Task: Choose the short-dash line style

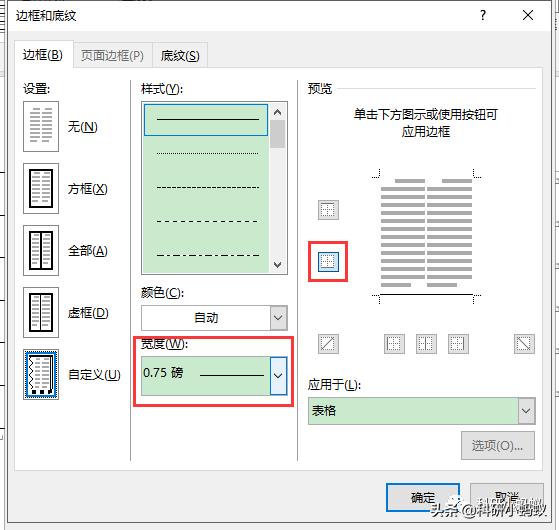Action: (x=206, y=187)
